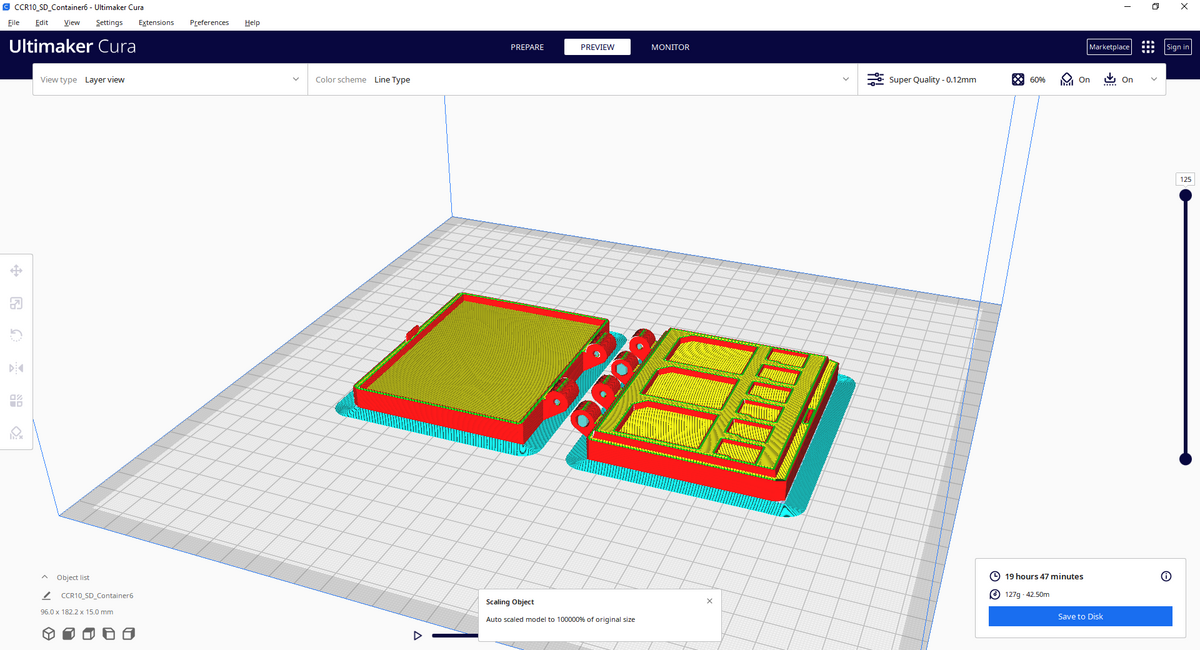Image resolution: width=1200 pixels, height=650 pixels.
Task: Open the Preferences menu
Action: click(x=209, y=22)
